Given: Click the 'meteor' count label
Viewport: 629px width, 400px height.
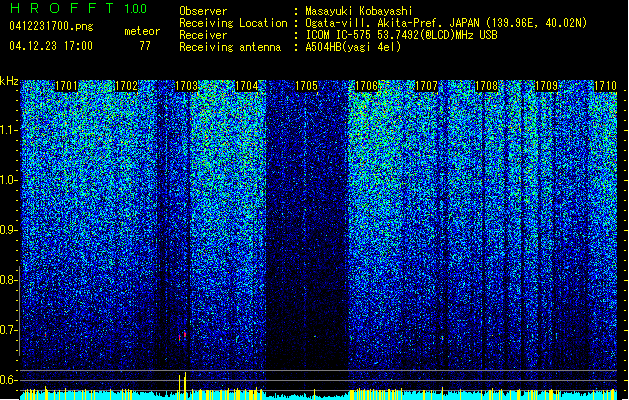Looking at the screenshot, I should click(142, 31).
